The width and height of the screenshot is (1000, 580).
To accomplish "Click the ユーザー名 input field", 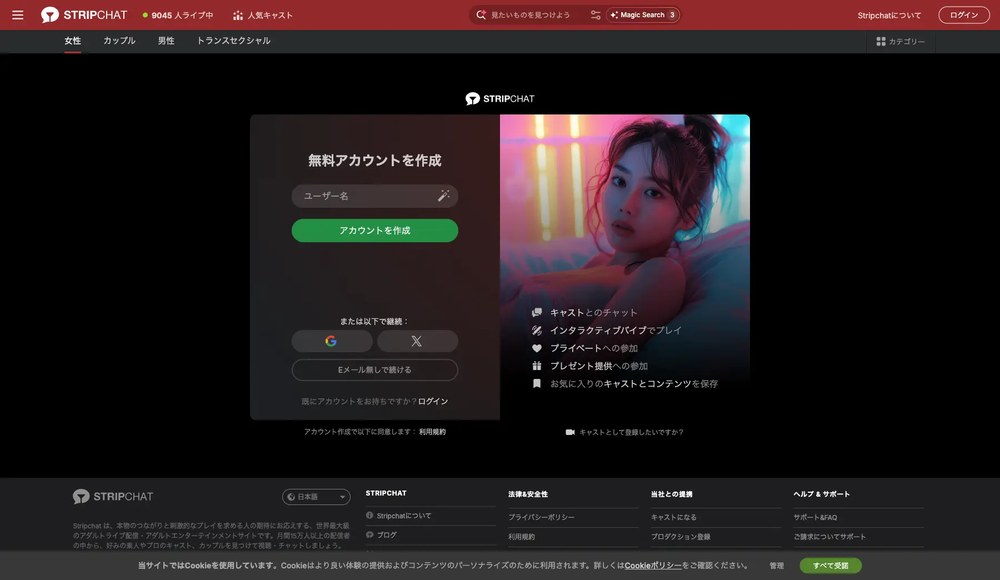I will [x=374, y=196].
